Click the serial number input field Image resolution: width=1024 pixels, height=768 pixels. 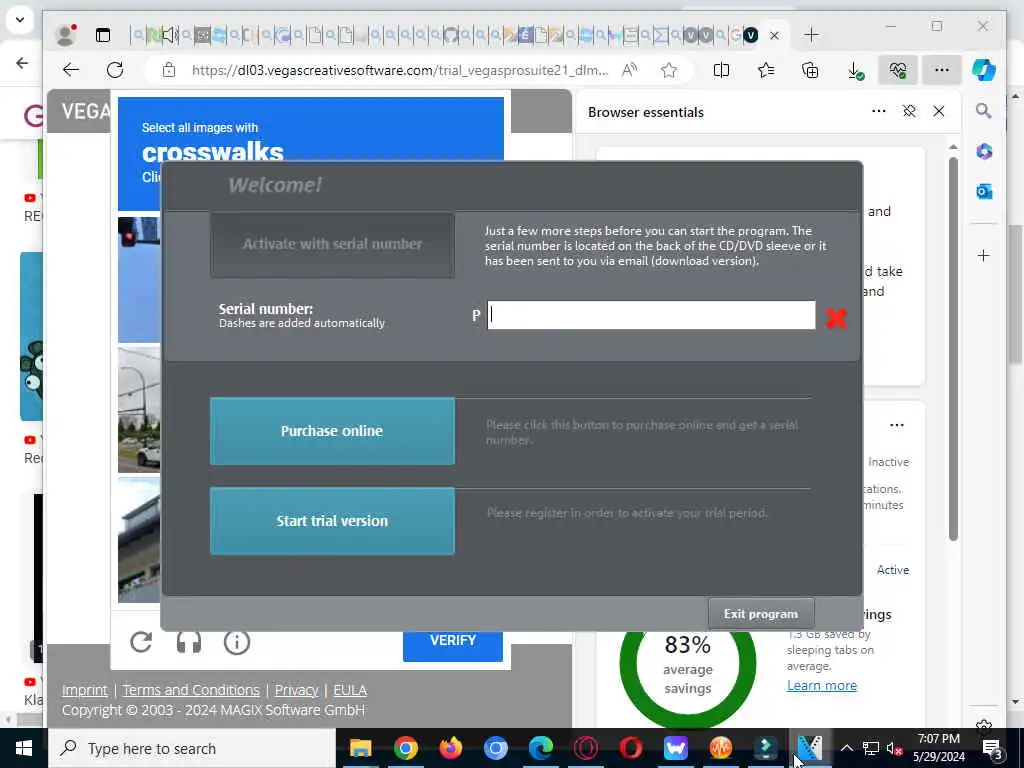(650, 315)
